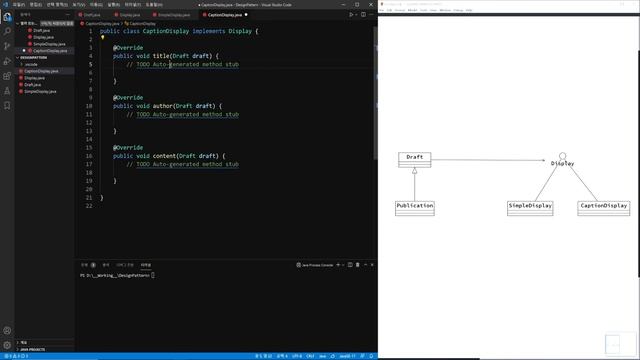Open the Go menu in VS Code
The height and width of the screenshot is (360, 640).
tap(96, 5)
